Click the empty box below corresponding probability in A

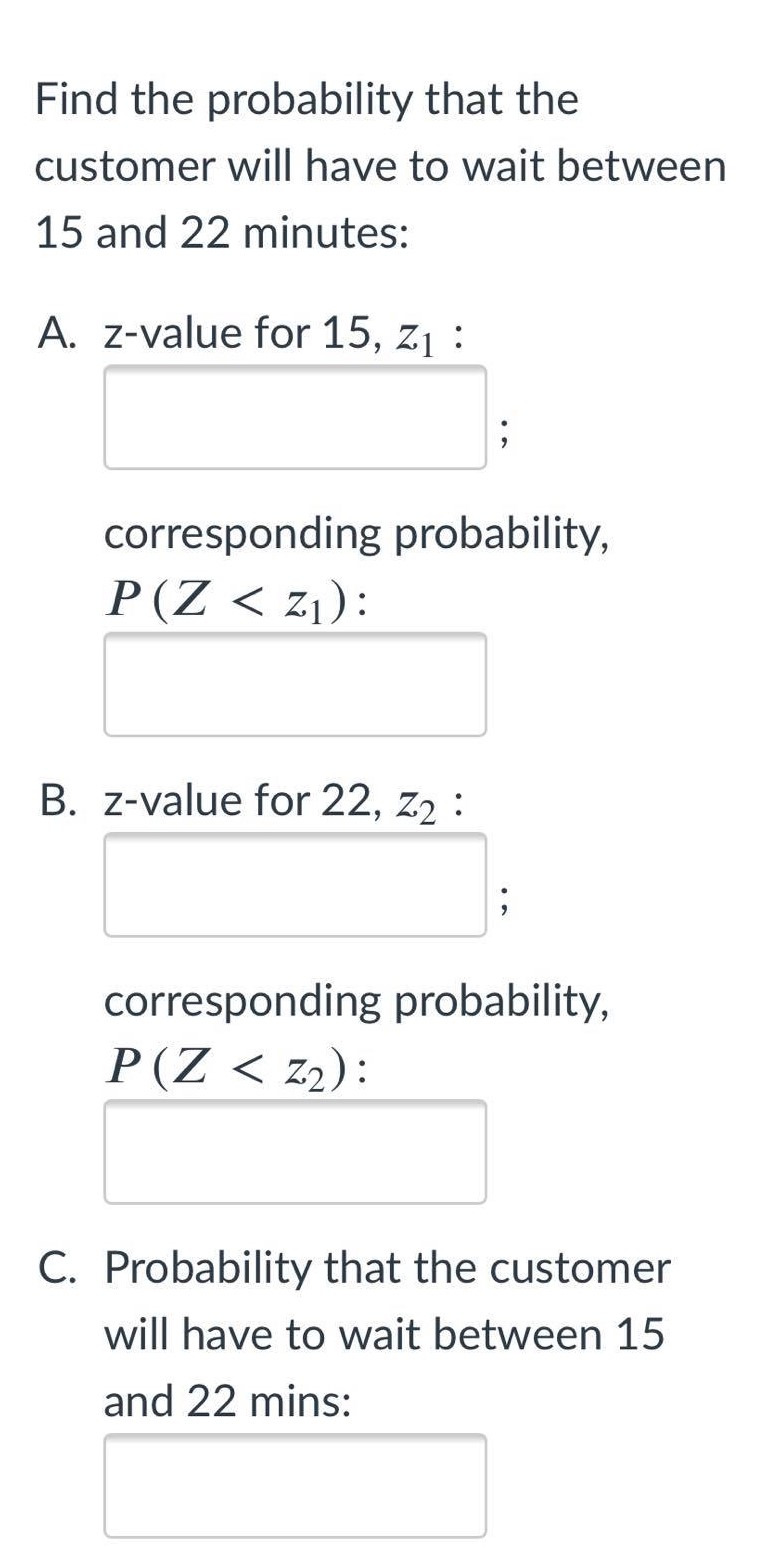pos(294,684)
